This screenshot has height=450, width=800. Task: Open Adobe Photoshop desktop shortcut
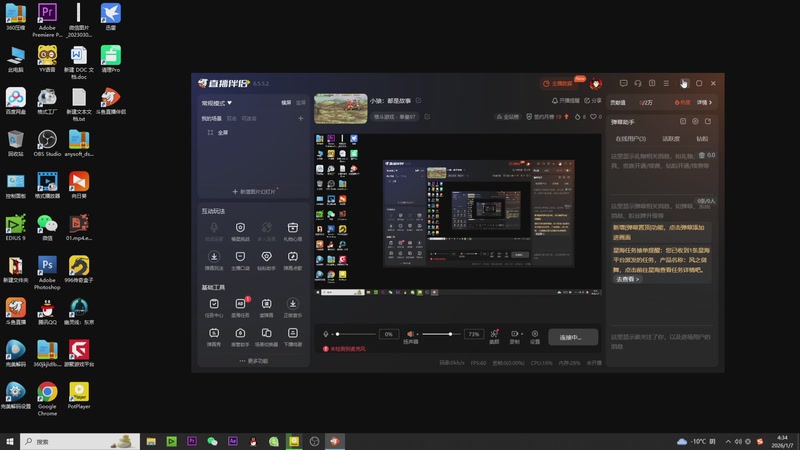point(47,272)
